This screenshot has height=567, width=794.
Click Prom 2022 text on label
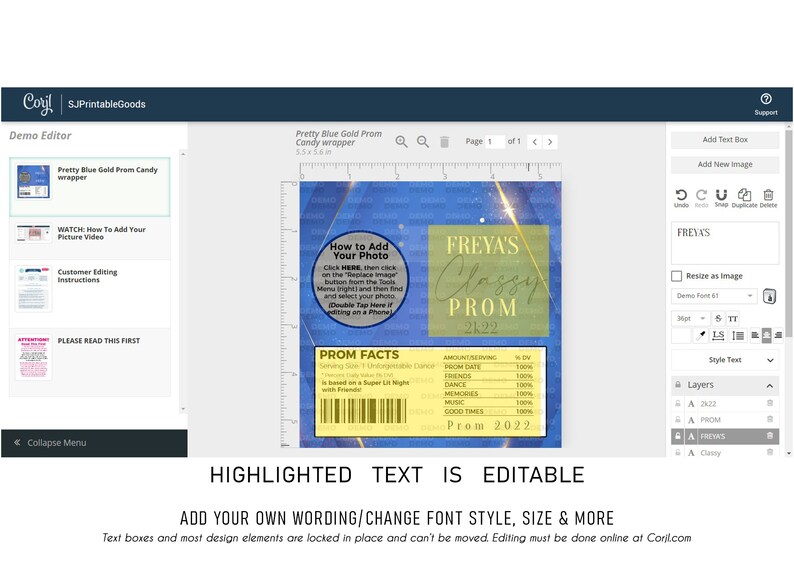(x=489, y=426)
